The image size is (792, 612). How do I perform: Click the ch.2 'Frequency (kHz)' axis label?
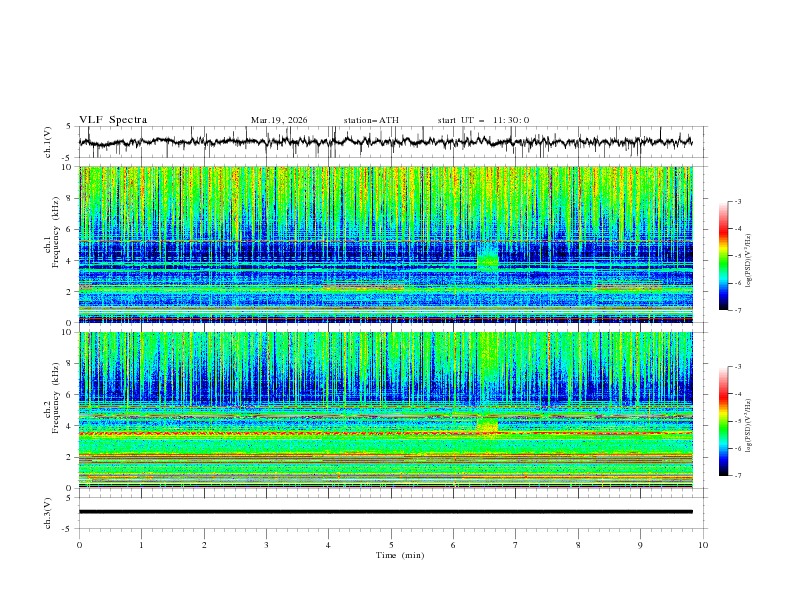click(55, 397)
